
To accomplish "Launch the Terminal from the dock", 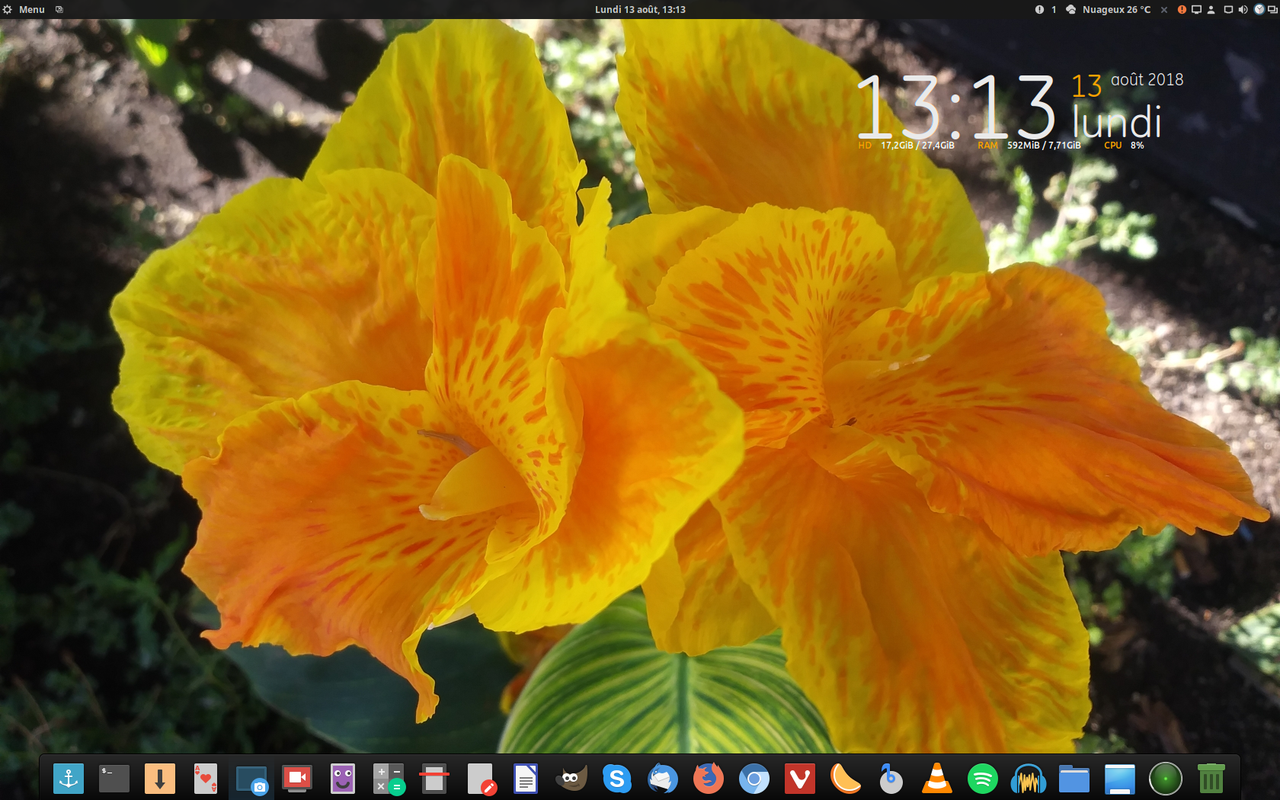I will (114, 778).
